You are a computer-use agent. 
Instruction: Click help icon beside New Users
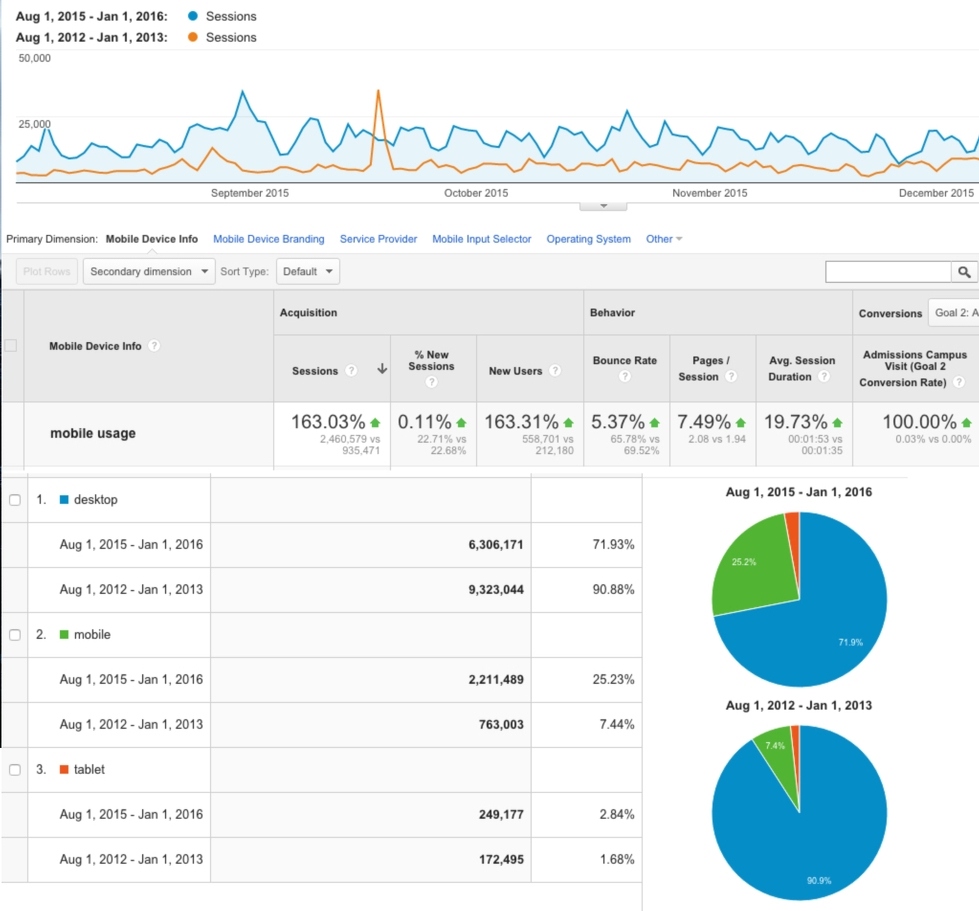pyautogui.click(x=557, y=371)
